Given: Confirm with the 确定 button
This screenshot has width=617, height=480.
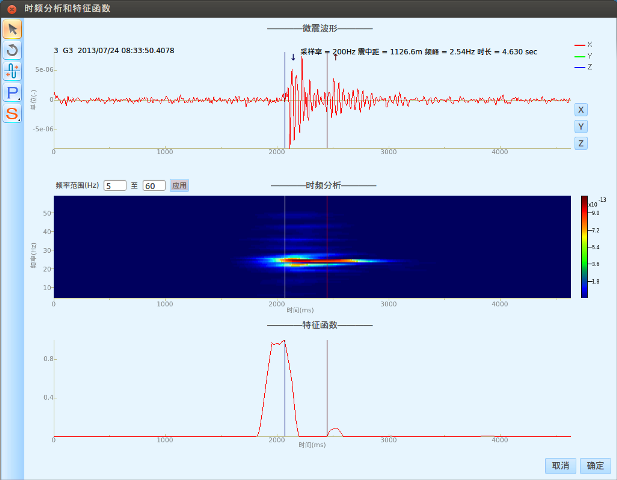Looking at the screenshot, I should pyautogui.click(x=595, y=465).
